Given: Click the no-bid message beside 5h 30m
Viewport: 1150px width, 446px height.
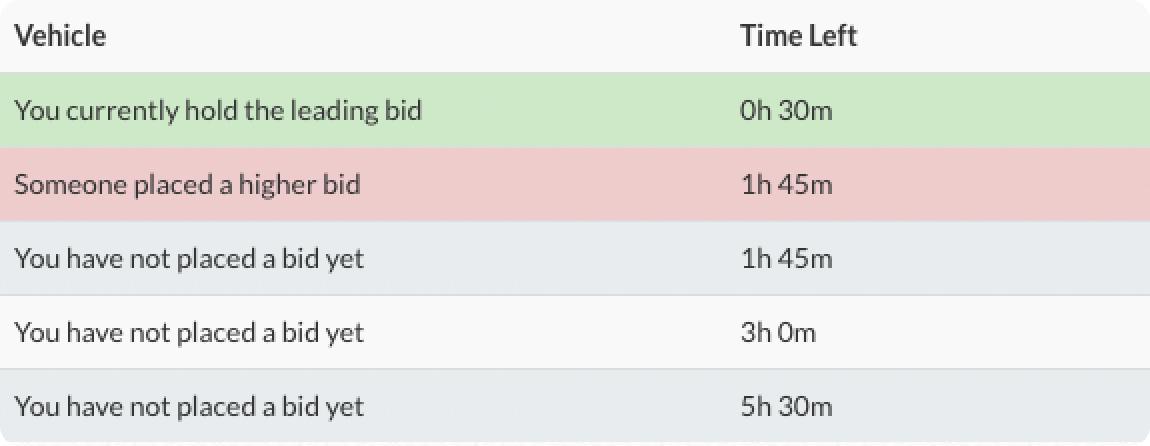Looking at the screenshot, I should point(189,406).
